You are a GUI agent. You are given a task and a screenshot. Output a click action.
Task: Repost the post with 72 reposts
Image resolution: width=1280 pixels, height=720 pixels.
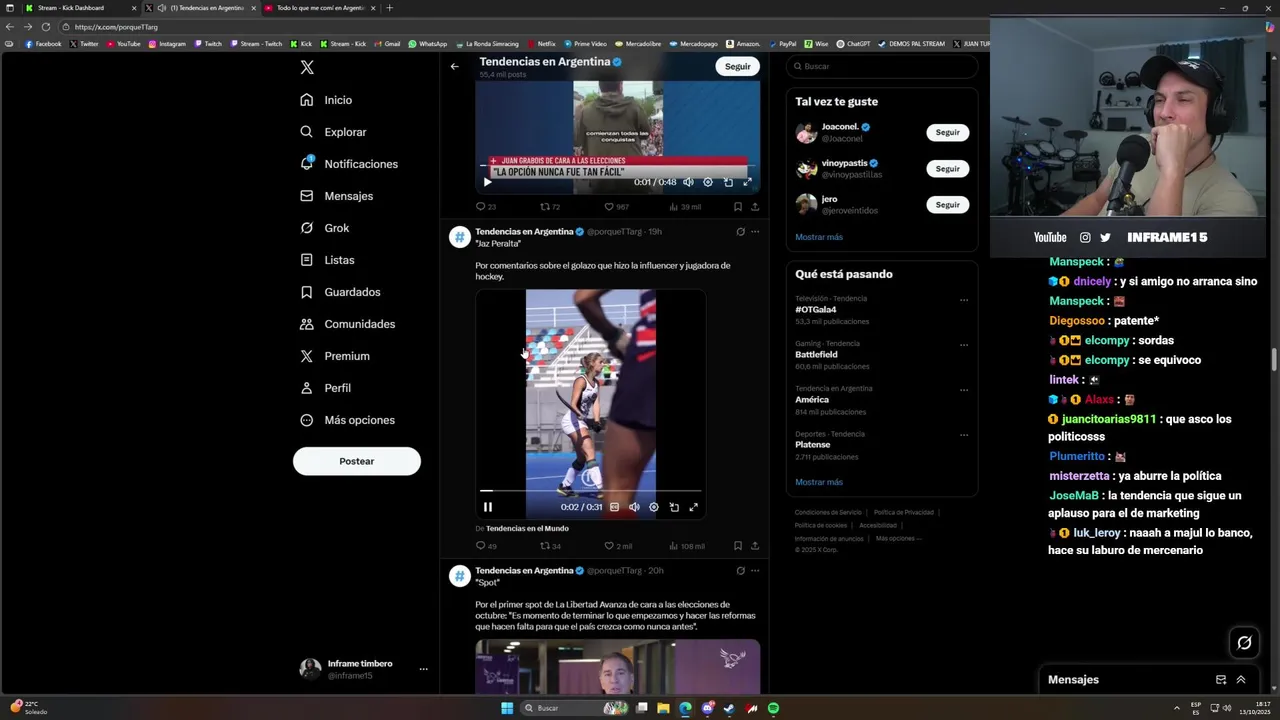click(550, 207)
